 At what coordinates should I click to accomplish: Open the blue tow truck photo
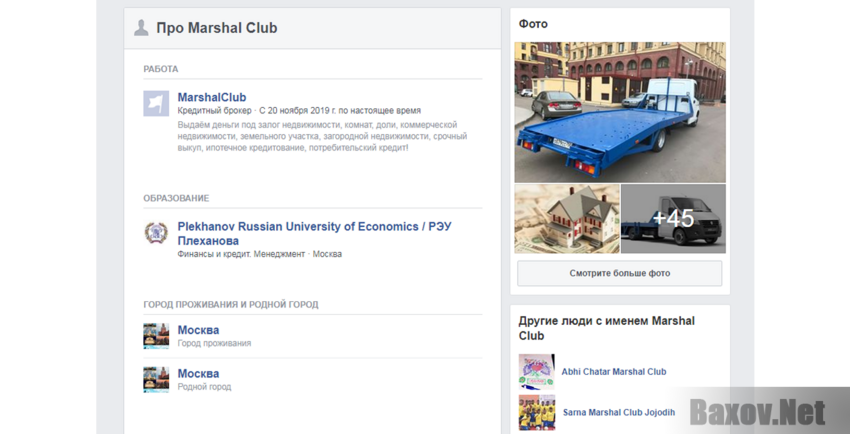[620, 112]
